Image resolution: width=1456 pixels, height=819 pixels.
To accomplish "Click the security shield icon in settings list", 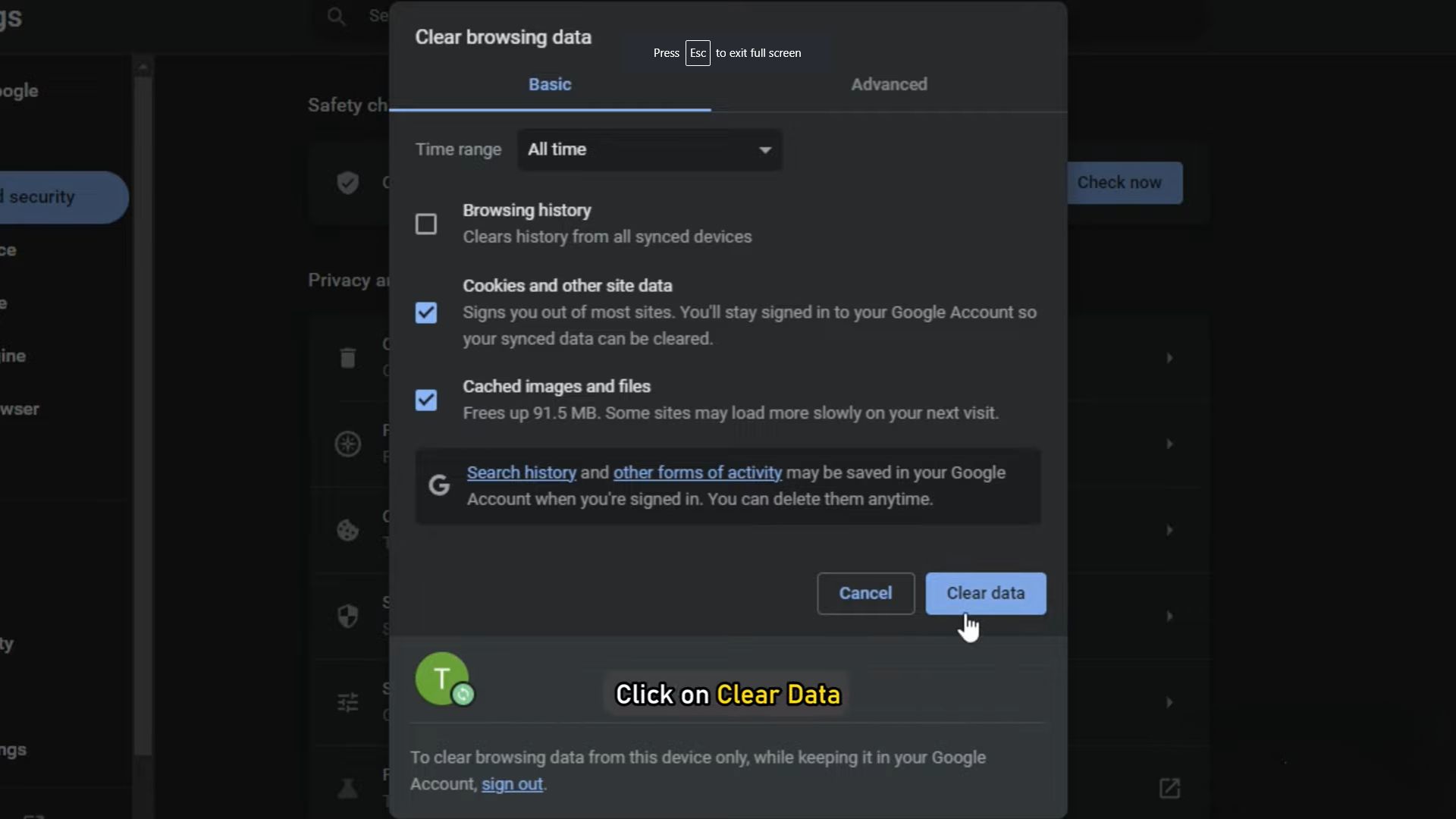I will [x=348, y=616].
